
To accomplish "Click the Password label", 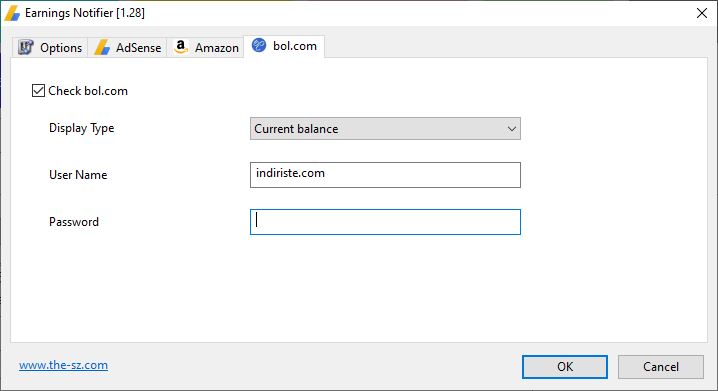I will [74, 222].
